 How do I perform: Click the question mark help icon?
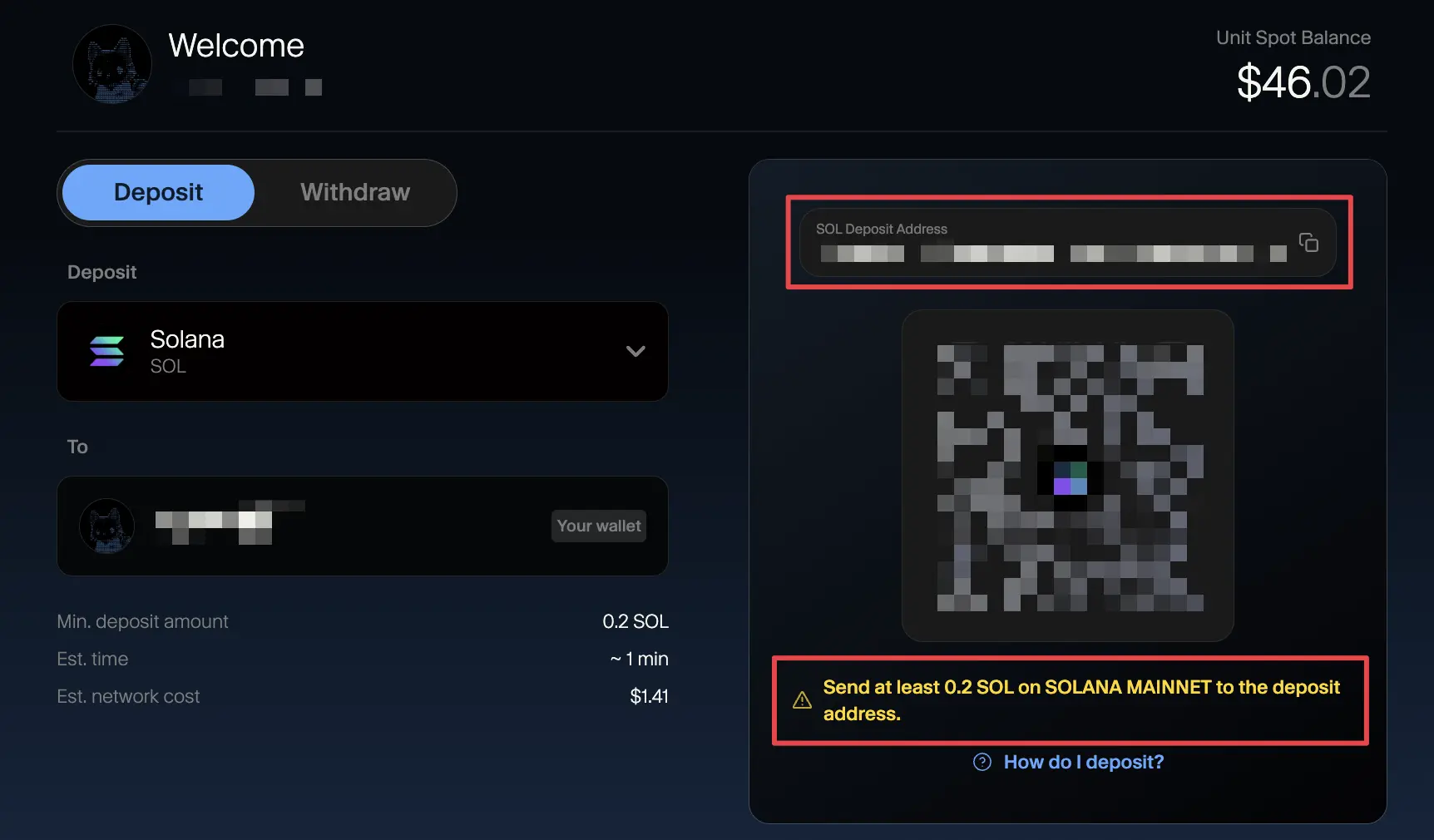point(982,762)
